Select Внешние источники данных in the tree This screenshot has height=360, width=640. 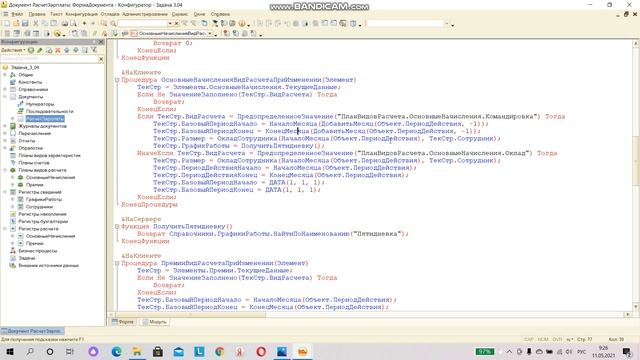[x=49, y=266]
